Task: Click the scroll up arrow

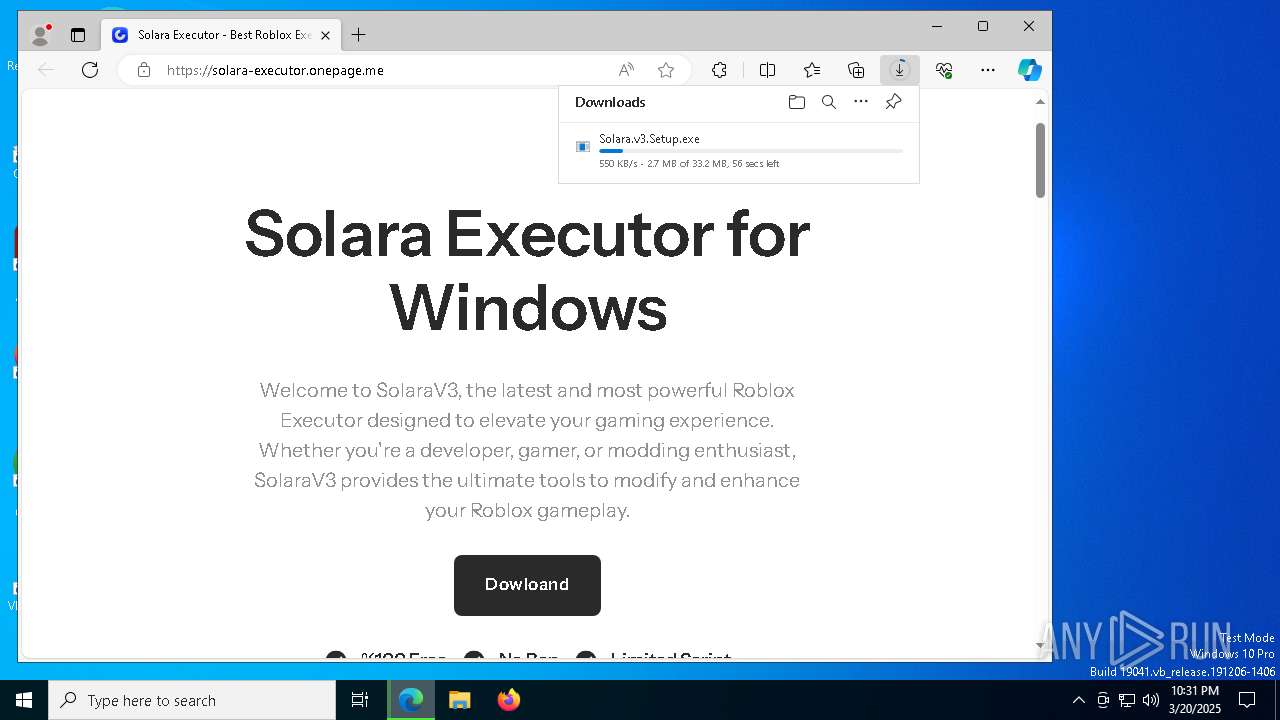Action: point(1040,102)
